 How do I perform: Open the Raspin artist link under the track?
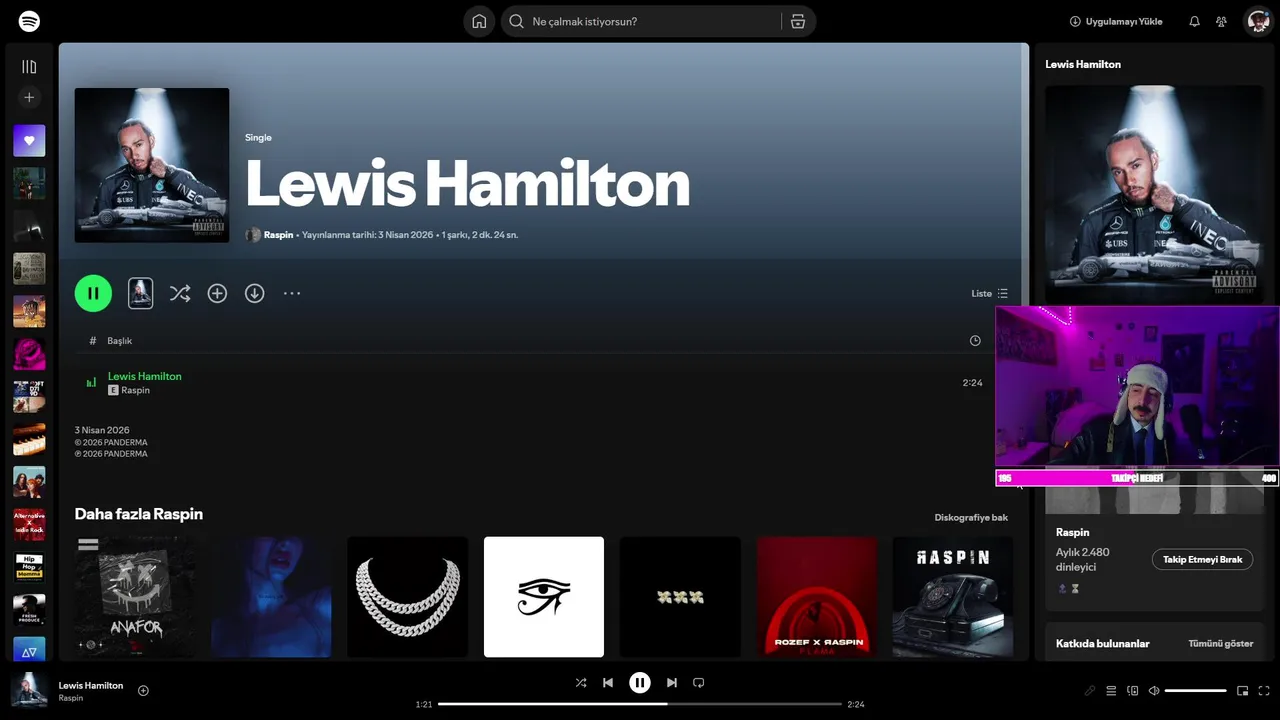135,390
